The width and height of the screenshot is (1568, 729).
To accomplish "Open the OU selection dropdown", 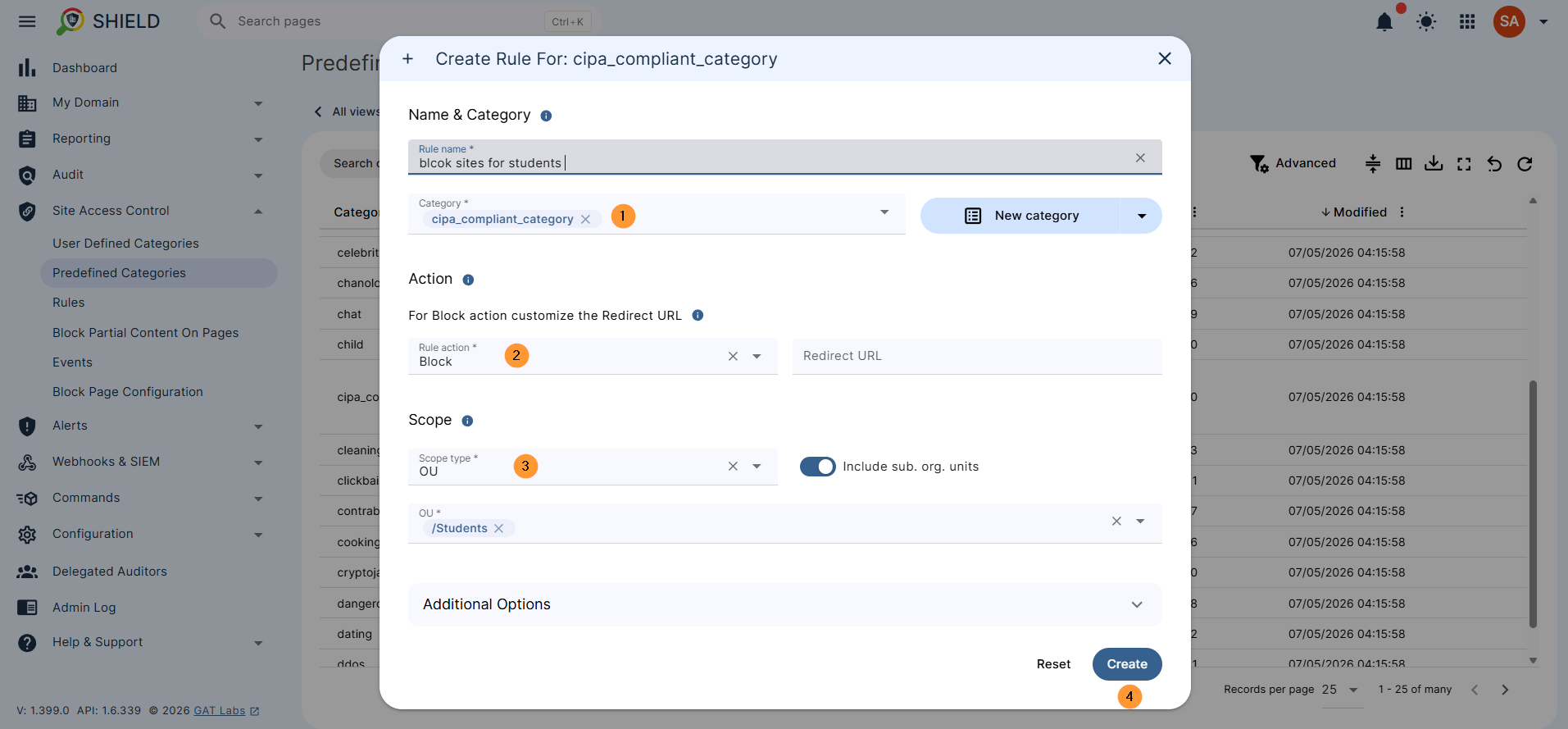I will point(1140,521).
